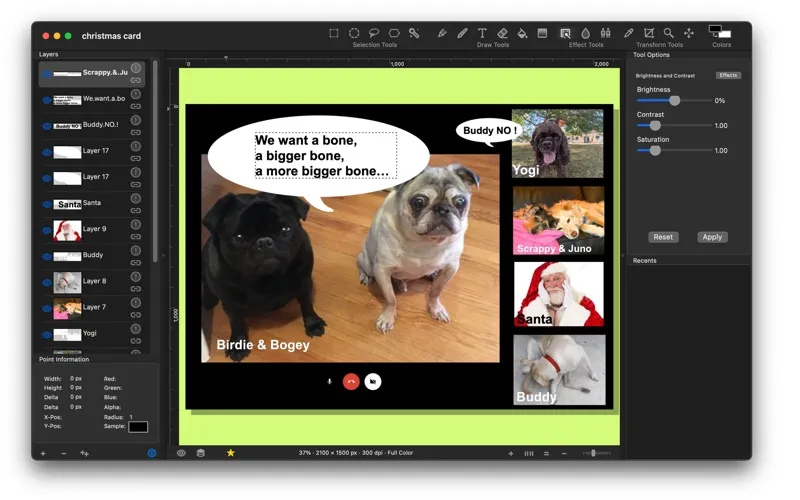This screenshot has width=800, height=500.
Task: Toggle visibility of Santa text layer
Action: point(46,204)
